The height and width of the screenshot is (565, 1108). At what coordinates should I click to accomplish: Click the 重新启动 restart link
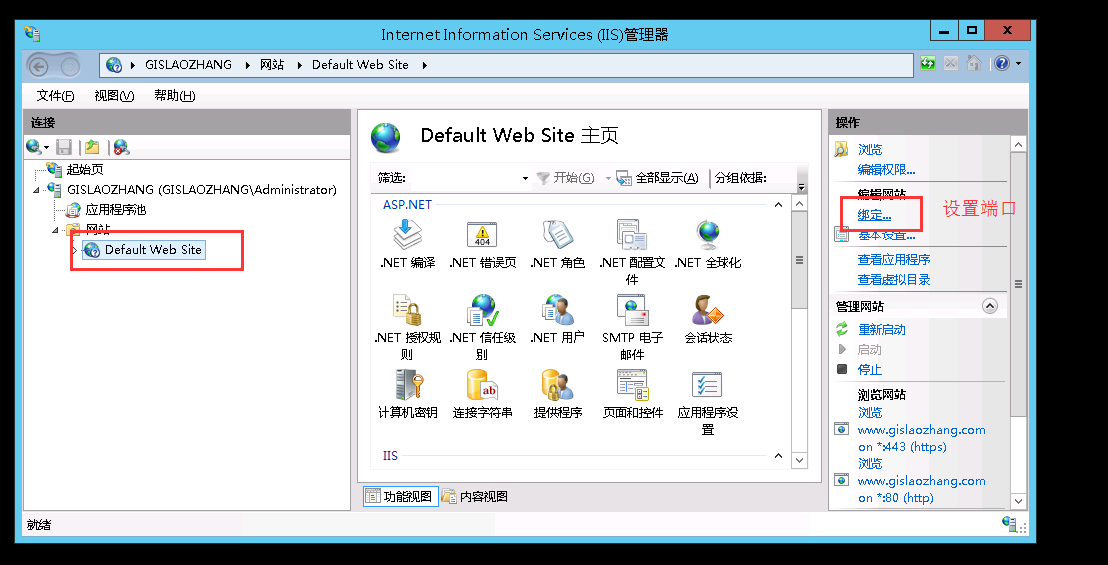881,329
